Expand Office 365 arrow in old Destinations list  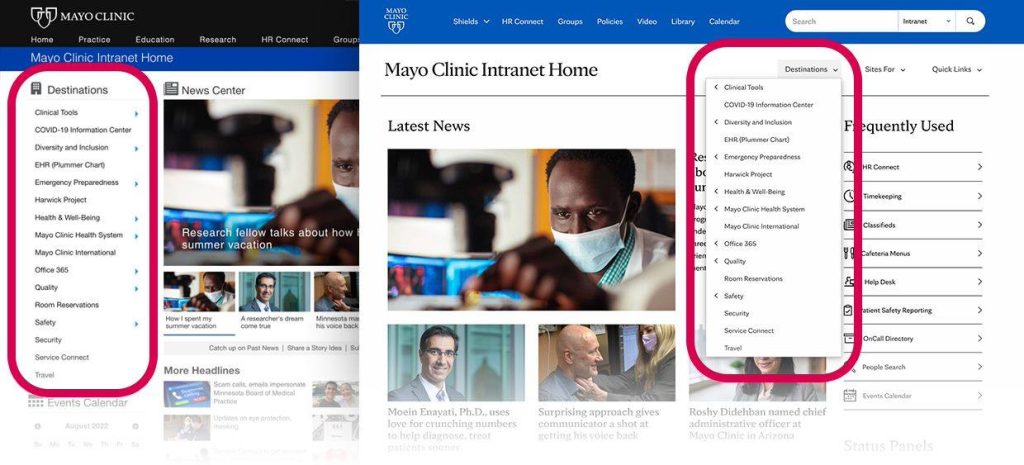pyautogui.click(x=136, y=271)
